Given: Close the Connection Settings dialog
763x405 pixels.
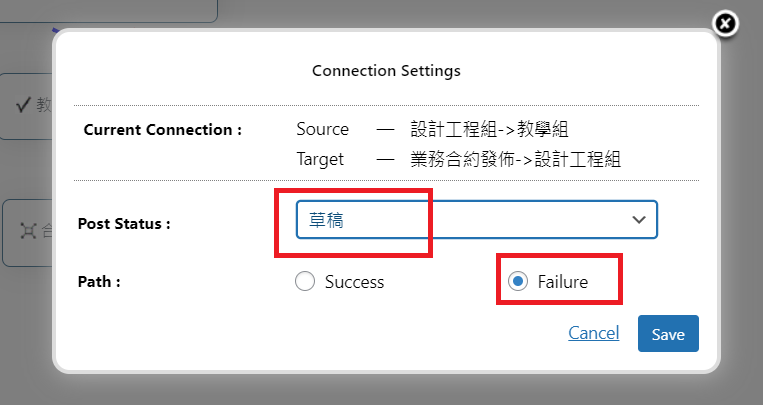Looking at the screenshot, I should coord(726,24).
